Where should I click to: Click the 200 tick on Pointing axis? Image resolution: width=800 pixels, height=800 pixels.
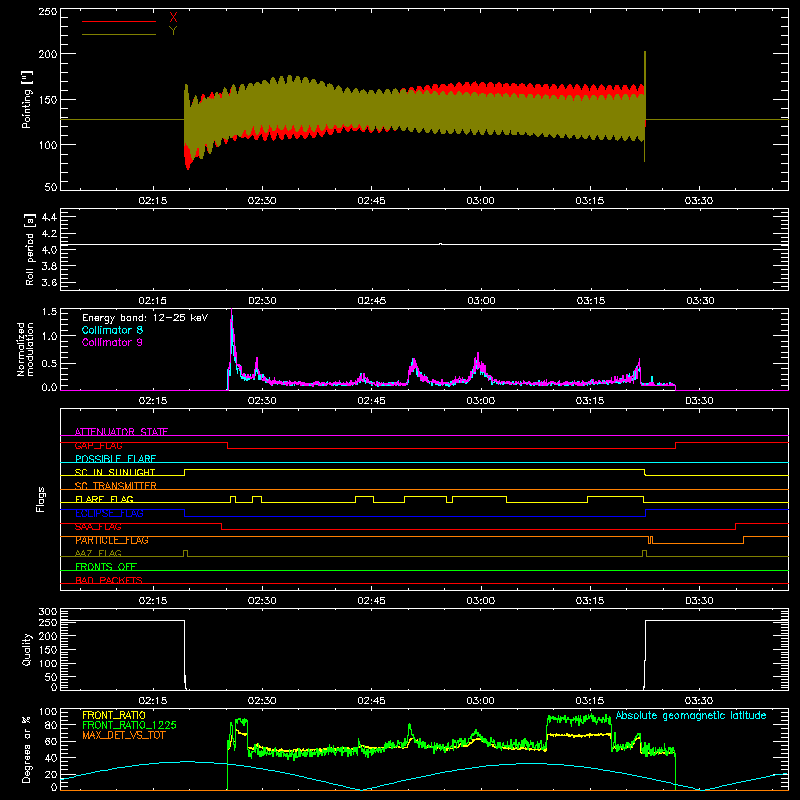(x=47, y=54)
